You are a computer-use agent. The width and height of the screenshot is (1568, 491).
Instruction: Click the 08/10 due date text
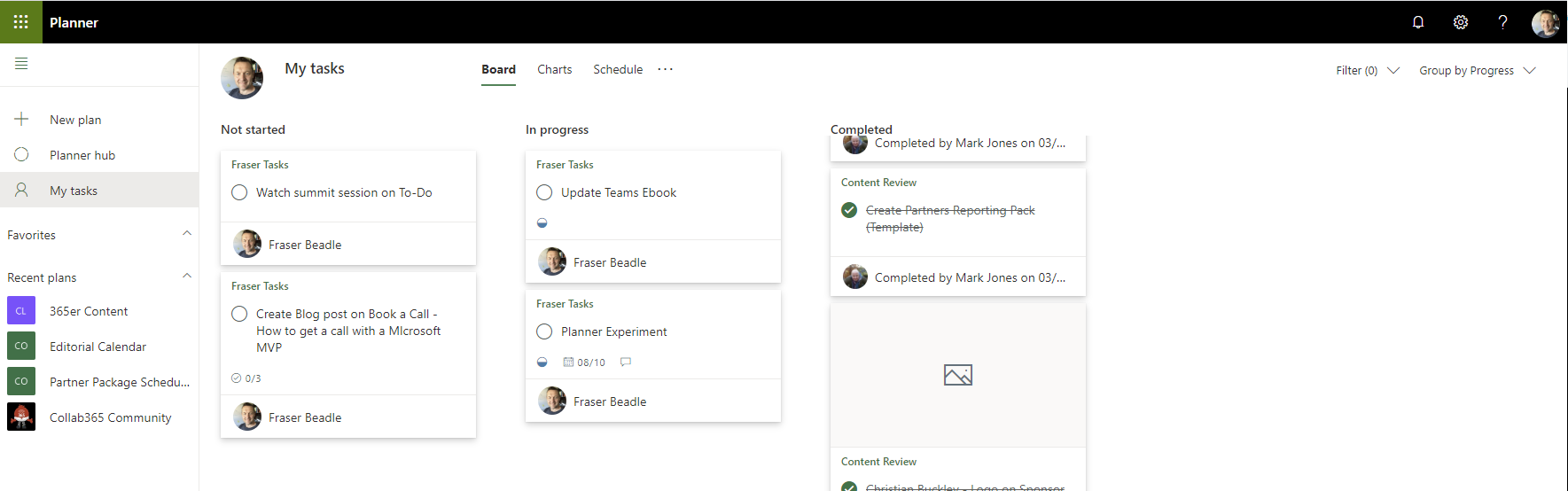click(x=591, y=362)
